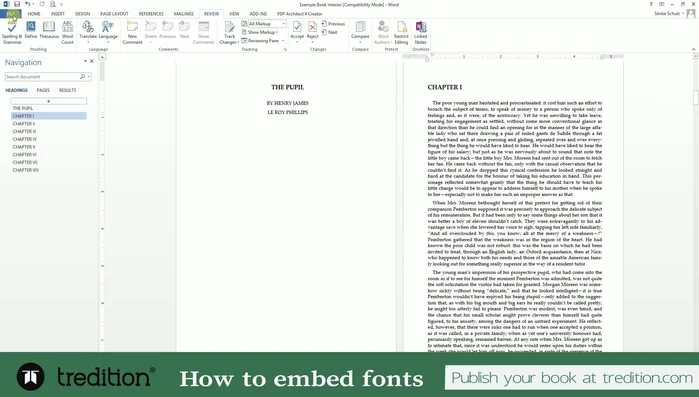Open the Sönke Schulz account menu
The height and width of the screenshot is (397, 699).
(669, 14)
